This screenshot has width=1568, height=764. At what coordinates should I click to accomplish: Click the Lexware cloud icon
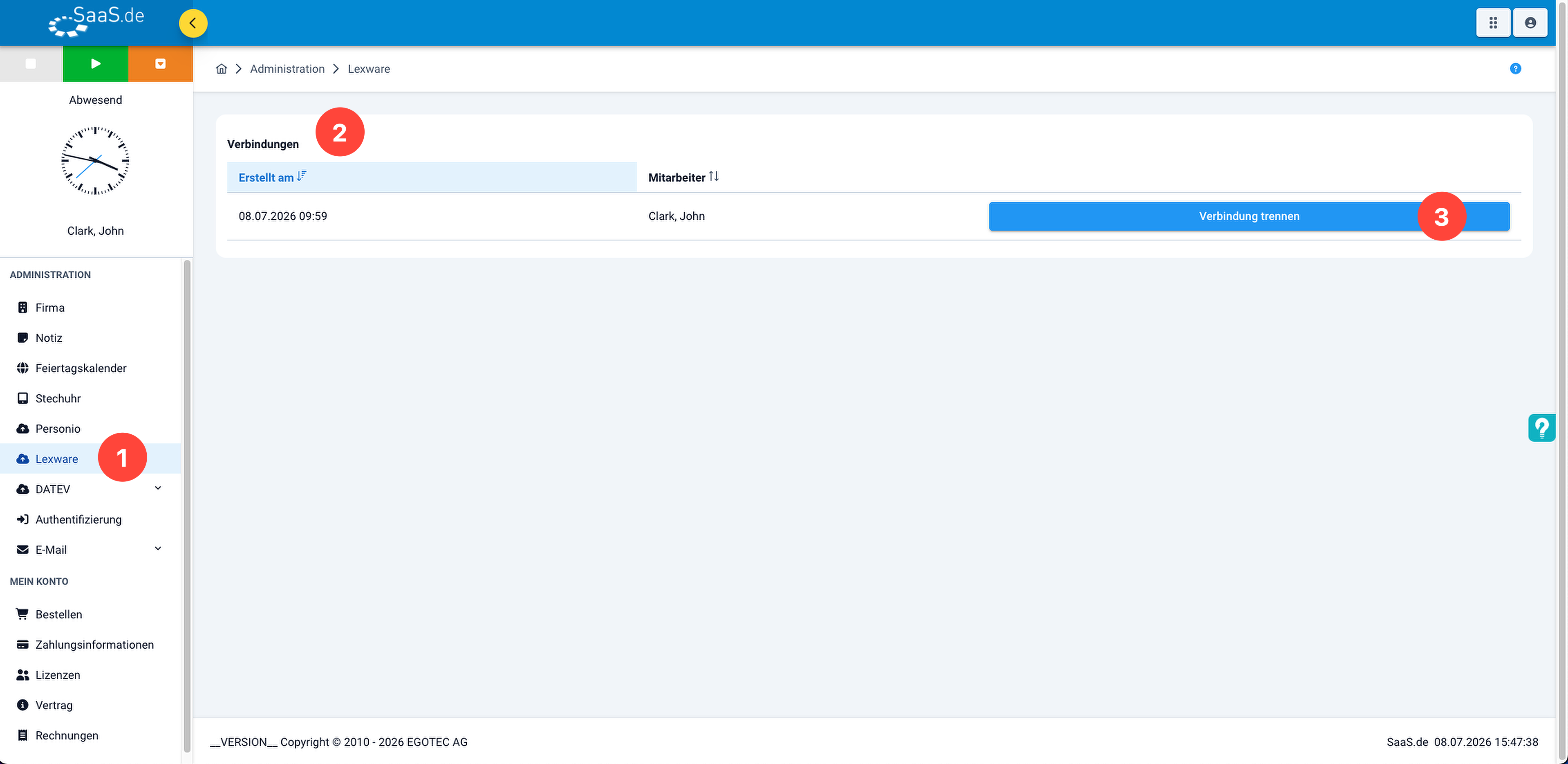22,459
